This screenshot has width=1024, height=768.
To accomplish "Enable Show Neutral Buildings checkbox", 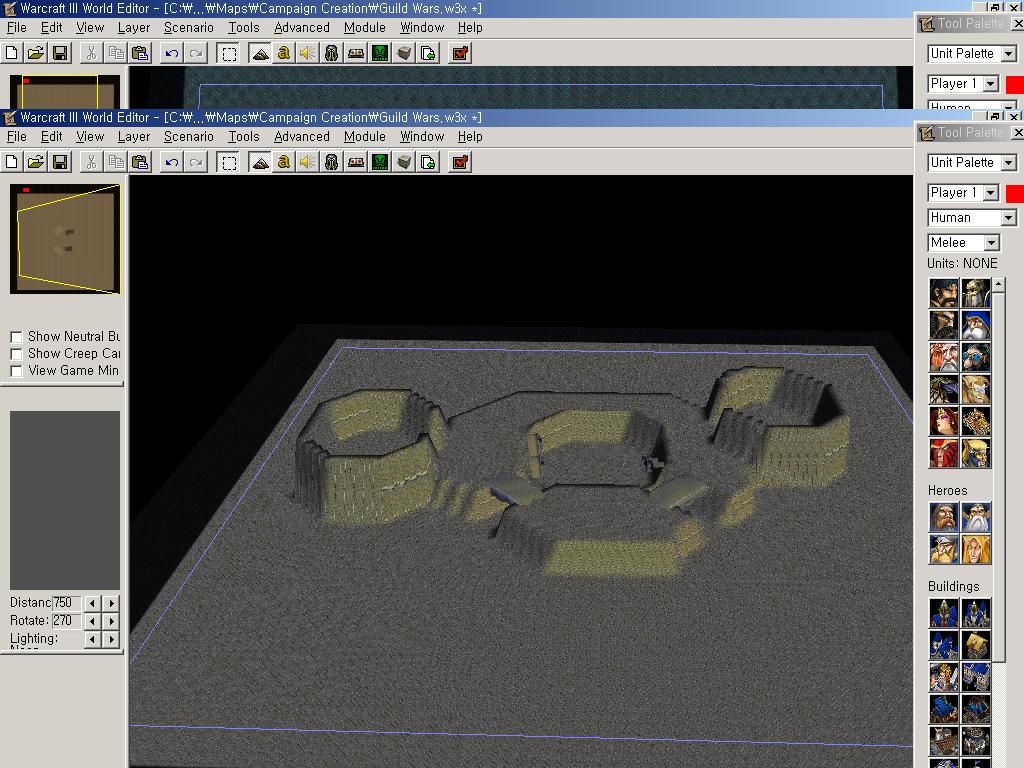I will coord(16,337).
